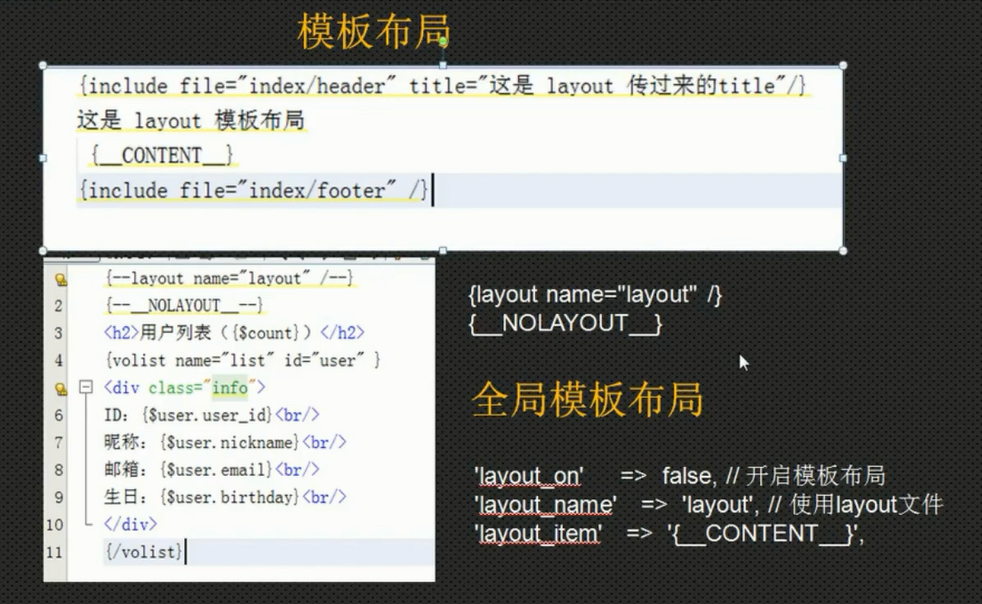The image size is (982, 604).
Task: Click the mouse cursor arrow near the right panel
Action: click(x=743, y=362)
